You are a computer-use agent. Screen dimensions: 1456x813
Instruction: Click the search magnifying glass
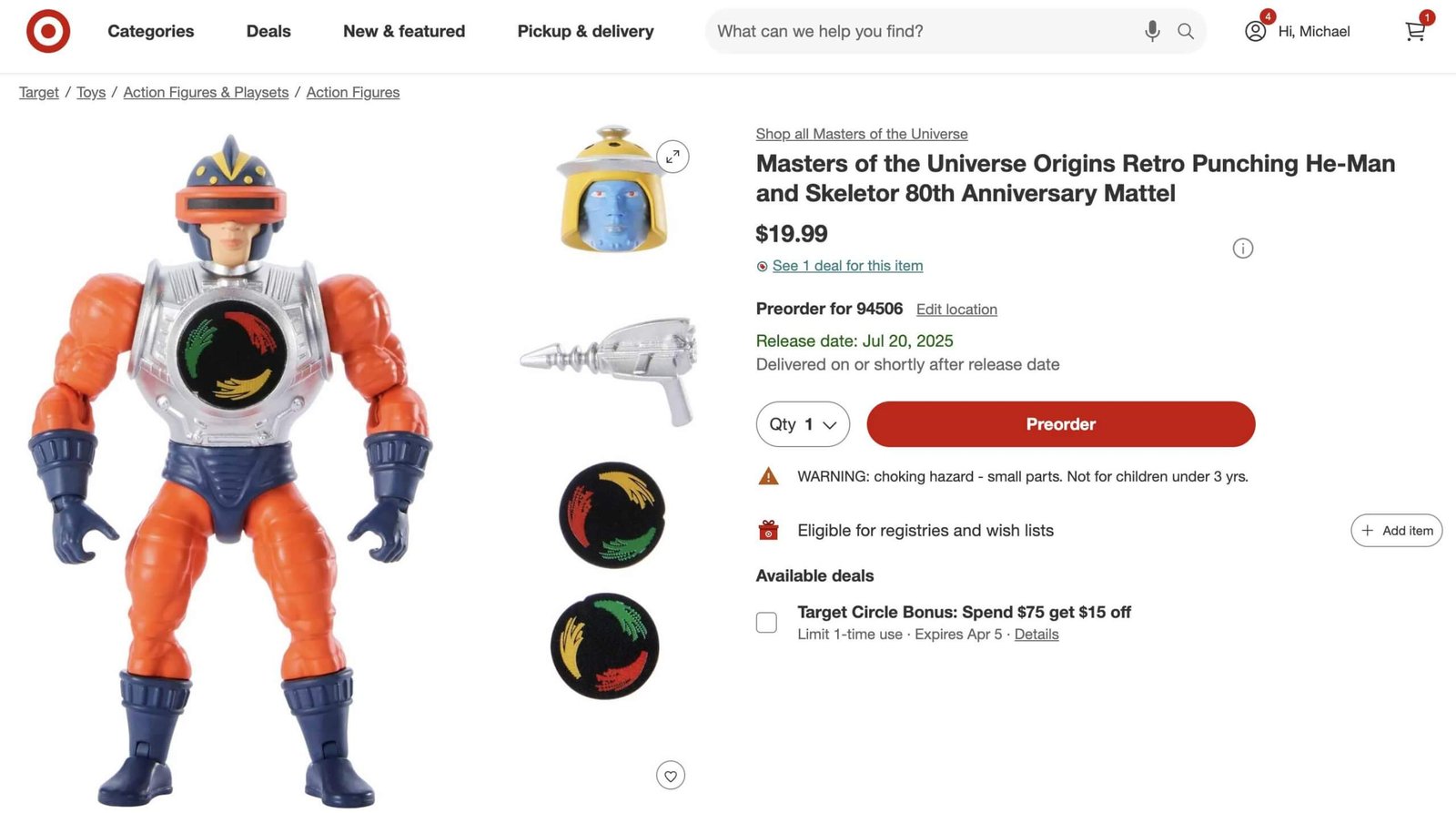[1186, 31]
